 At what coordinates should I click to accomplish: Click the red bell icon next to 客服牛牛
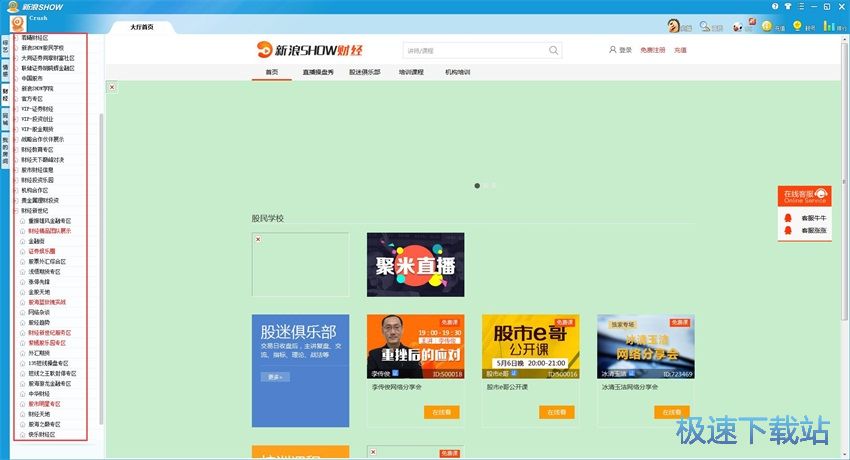click(x=788, y=218)
